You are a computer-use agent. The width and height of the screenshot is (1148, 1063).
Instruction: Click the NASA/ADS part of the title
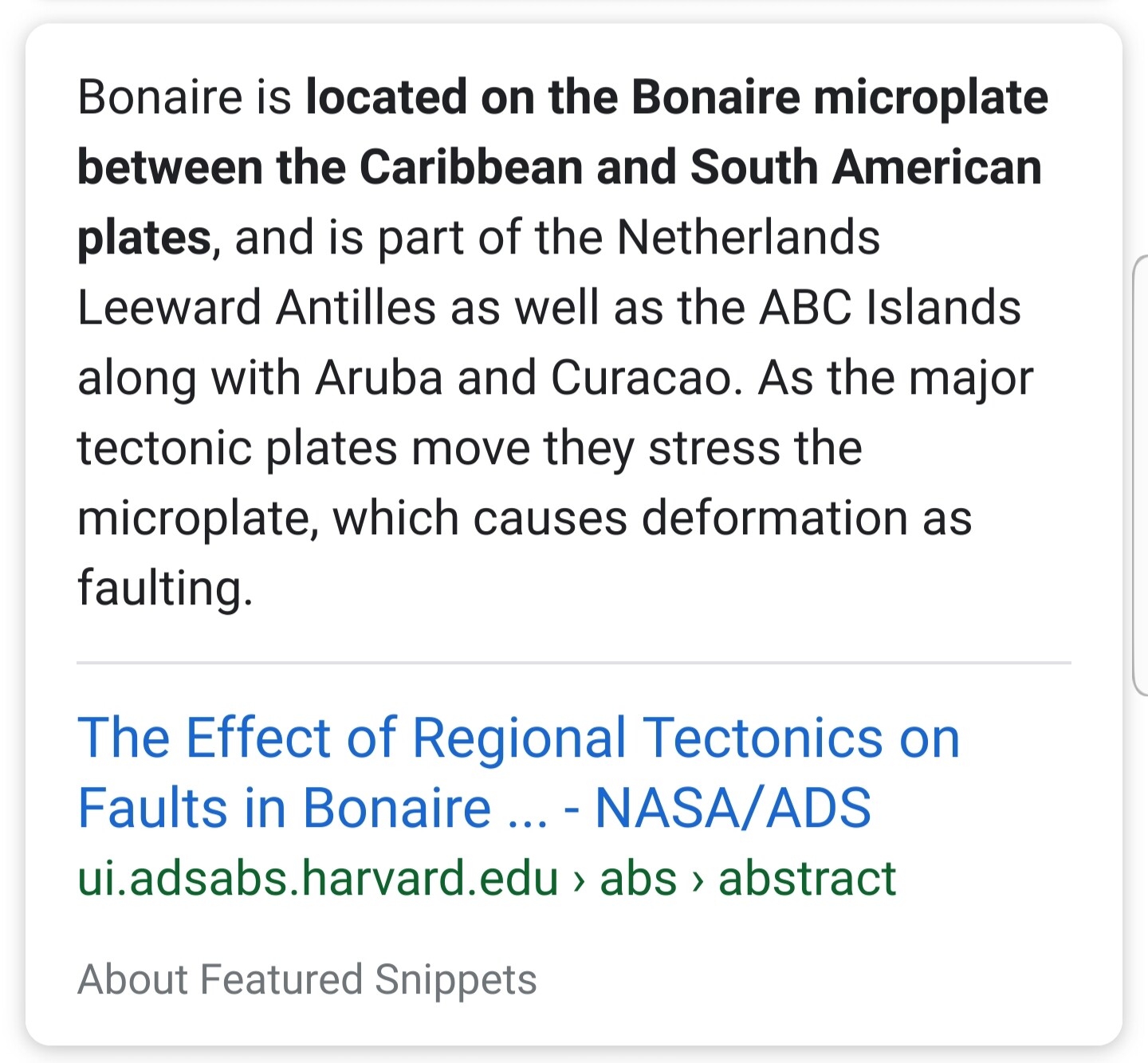tap(733, 808)
